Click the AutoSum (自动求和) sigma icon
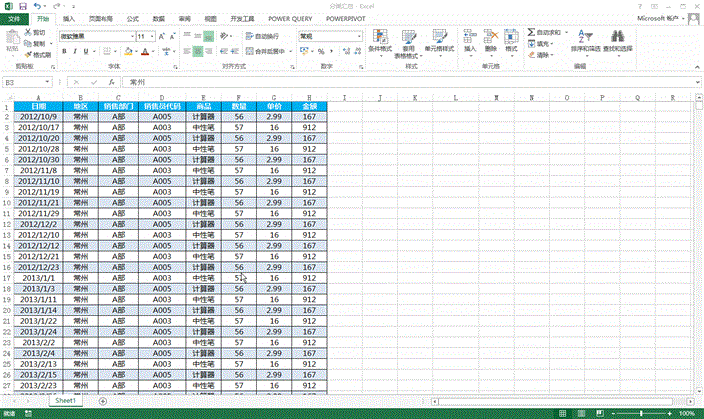Viewport: 704px width, 419px height. (530, 33)
